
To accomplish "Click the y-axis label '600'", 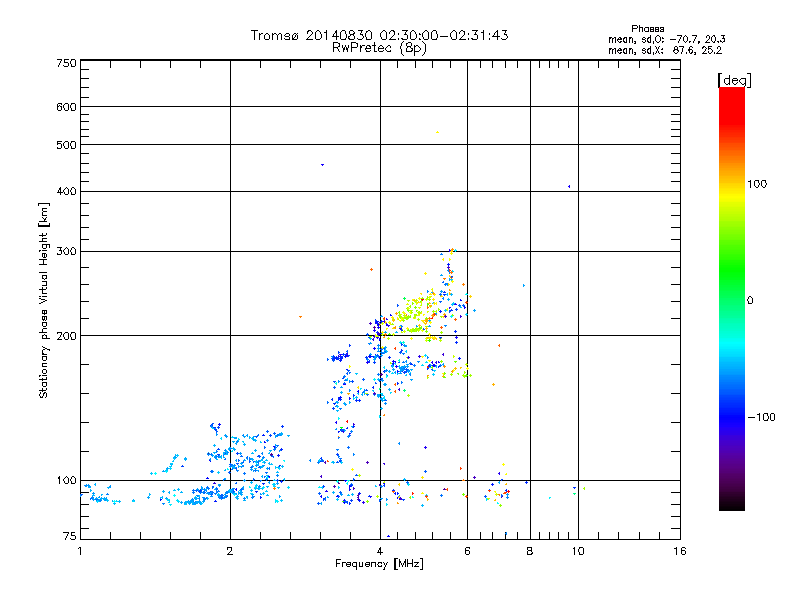I will pos(66,107).
